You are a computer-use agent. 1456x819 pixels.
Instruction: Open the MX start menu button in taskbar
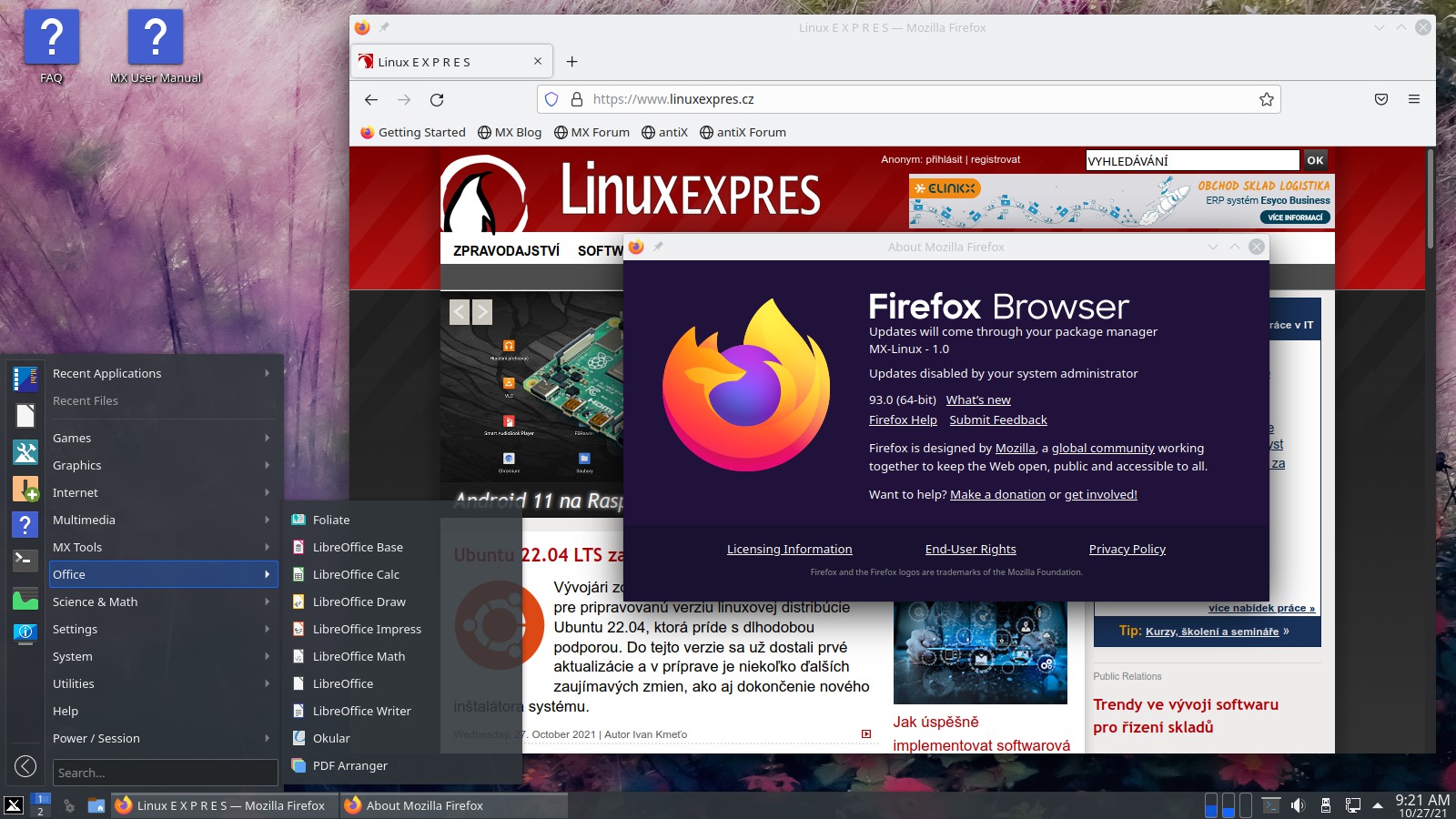tap(14, 805)
